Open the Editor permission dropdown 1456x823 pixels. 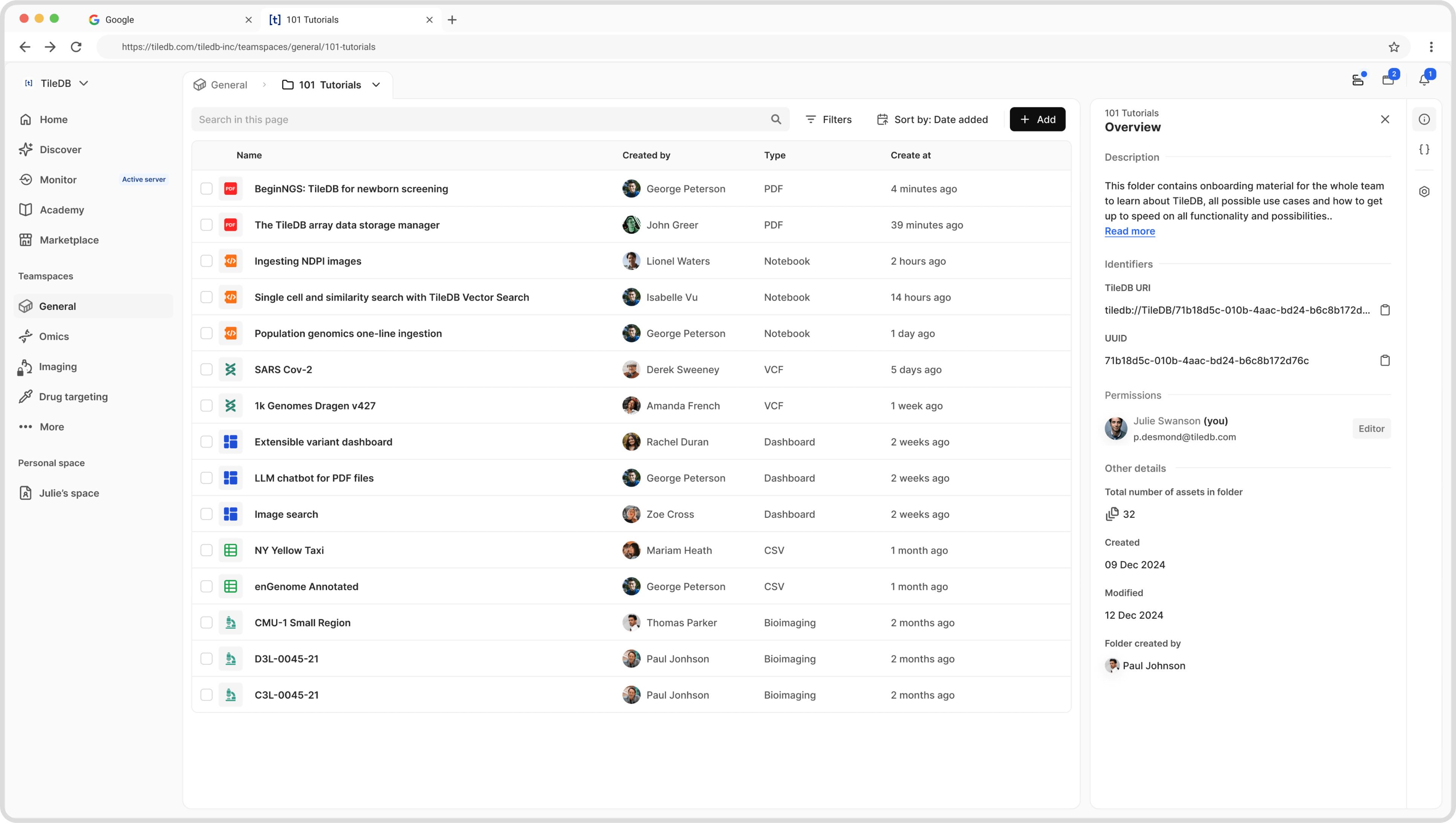[x=1370, y=429]
